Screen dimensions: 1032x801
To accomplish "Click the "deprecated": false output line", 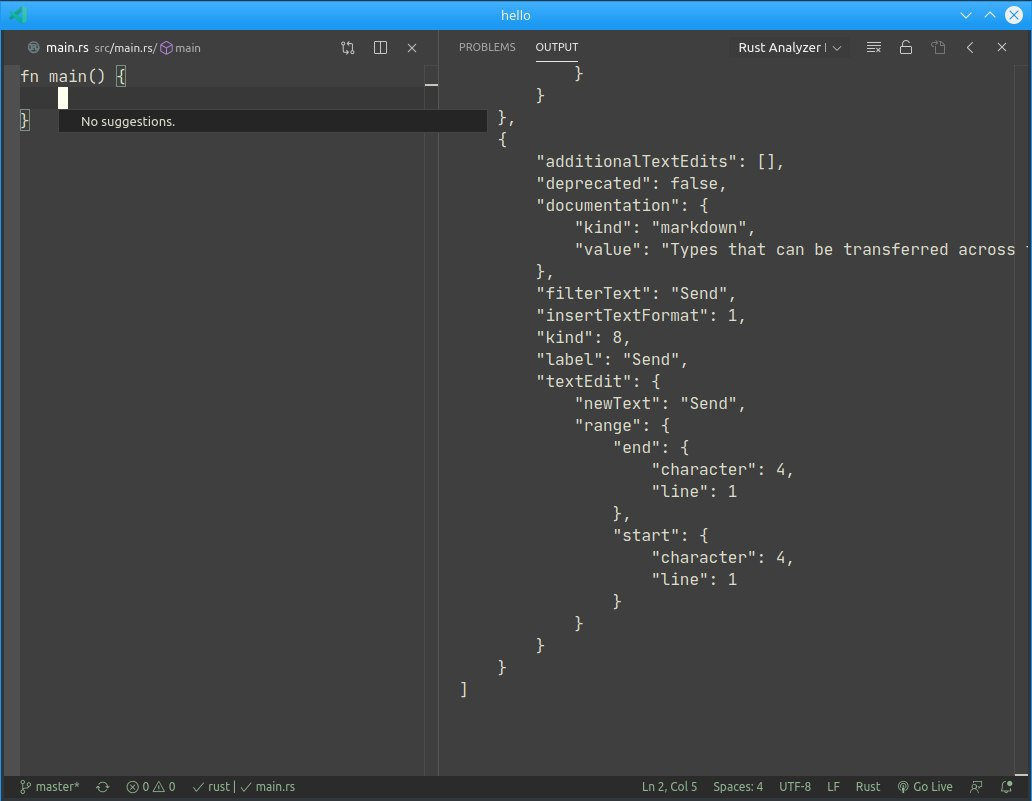I will click(x=631, y=184).
